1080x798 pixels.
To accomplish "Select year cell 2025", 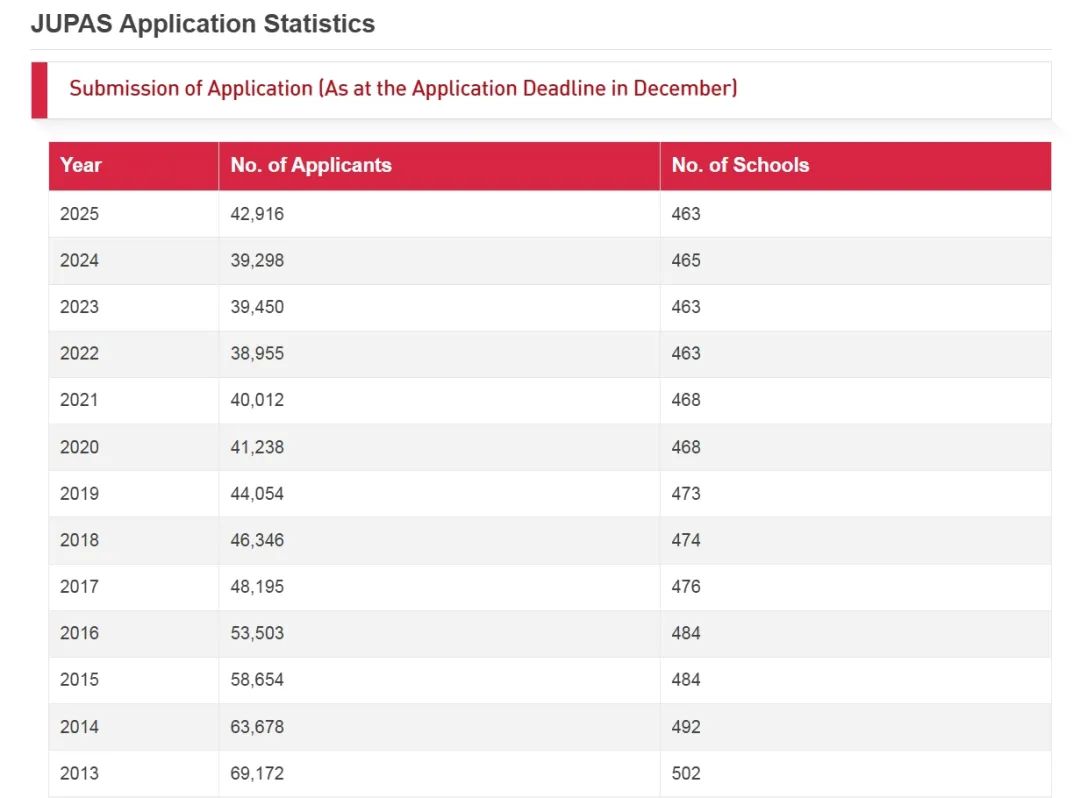I will point(79,214).
